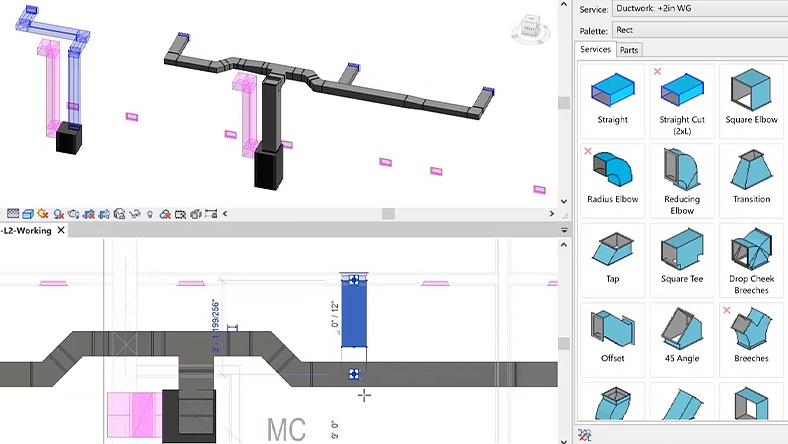Image resolution: width=788 pixels, height=444 pixels.
Task: Toggle the Reveal Constraints icon
Action: click(x=211, y=214)
